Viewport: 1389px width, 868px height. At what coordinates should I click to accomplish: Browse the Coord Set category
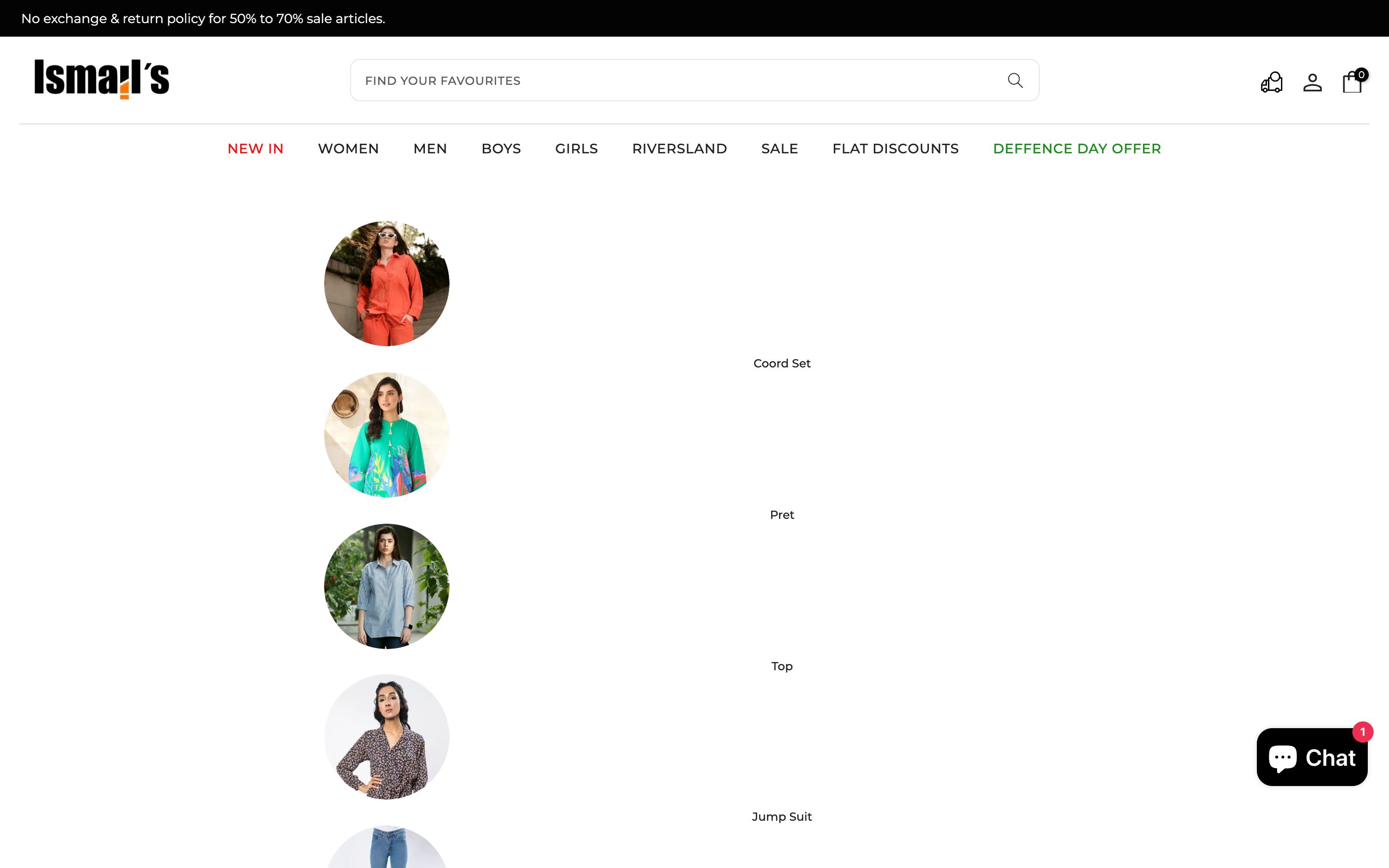coord(782,363)
